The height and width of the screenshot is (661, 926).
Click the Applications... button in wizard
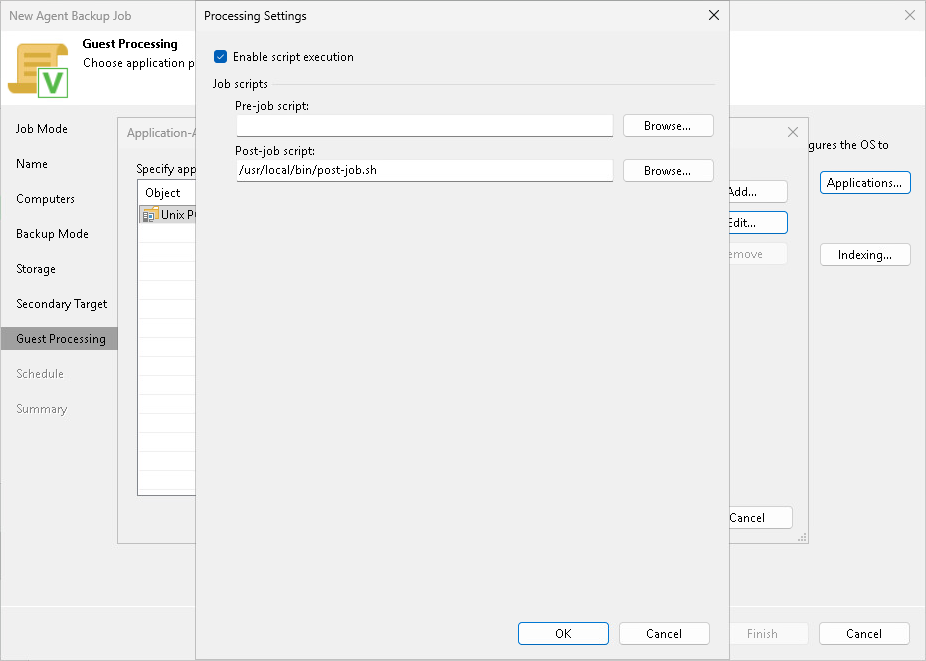[865, 183]
